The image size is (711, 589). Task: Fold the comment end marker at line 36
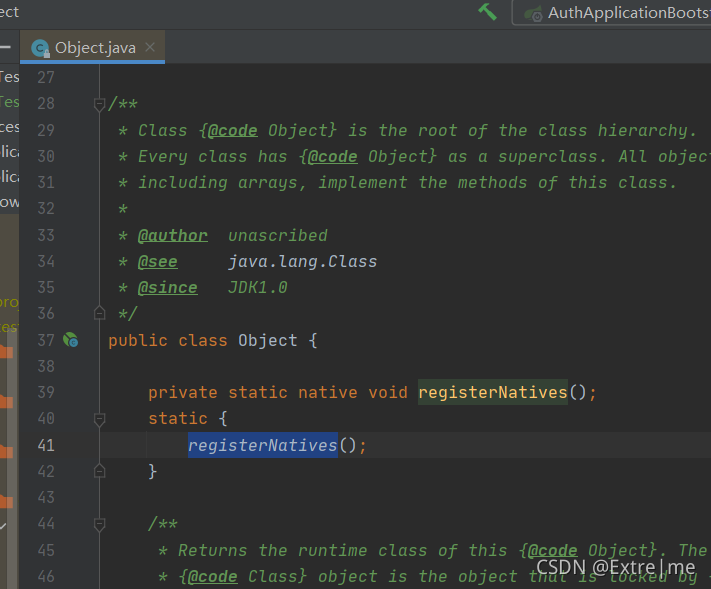tap(99, 313)
